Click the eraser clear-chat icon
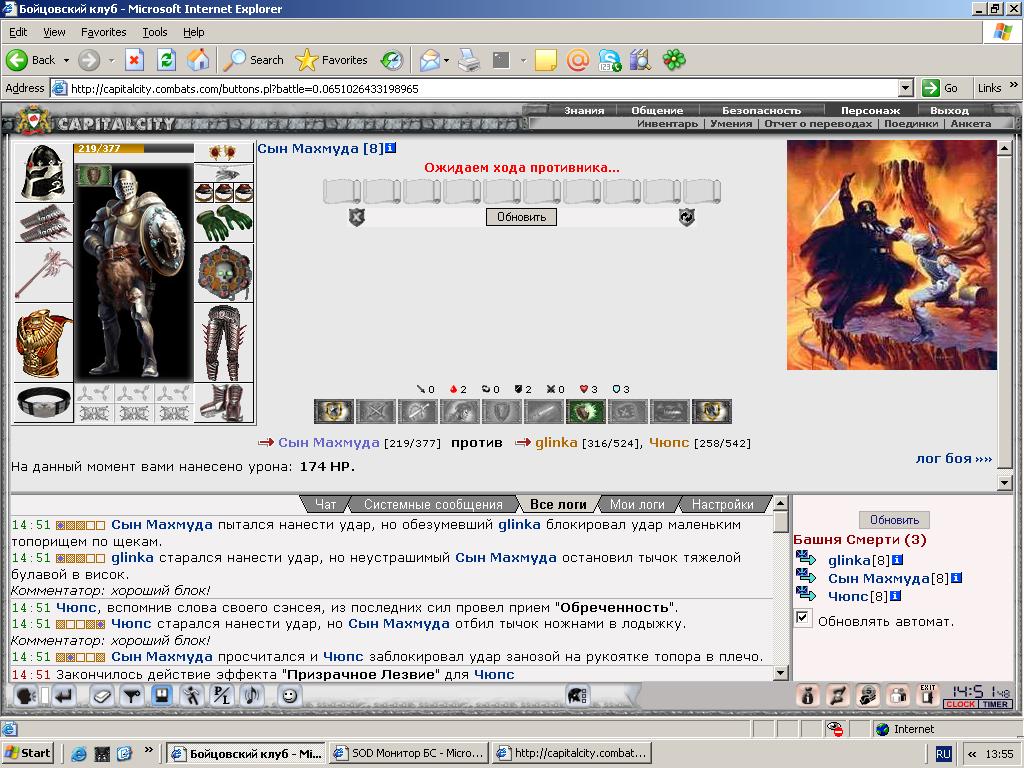This screenshot has width=1024, height=768. pyautogui.click(x=103, y=696)
